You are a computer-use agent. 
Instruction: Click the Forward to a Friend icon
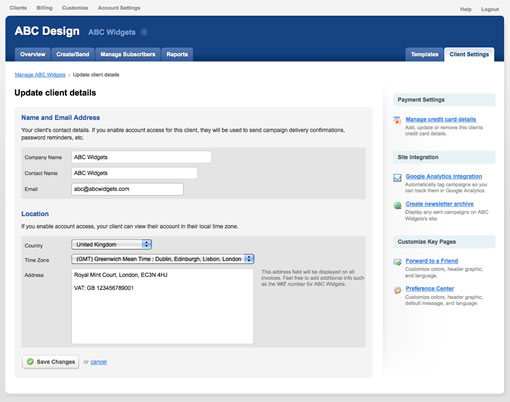(397, 262)
